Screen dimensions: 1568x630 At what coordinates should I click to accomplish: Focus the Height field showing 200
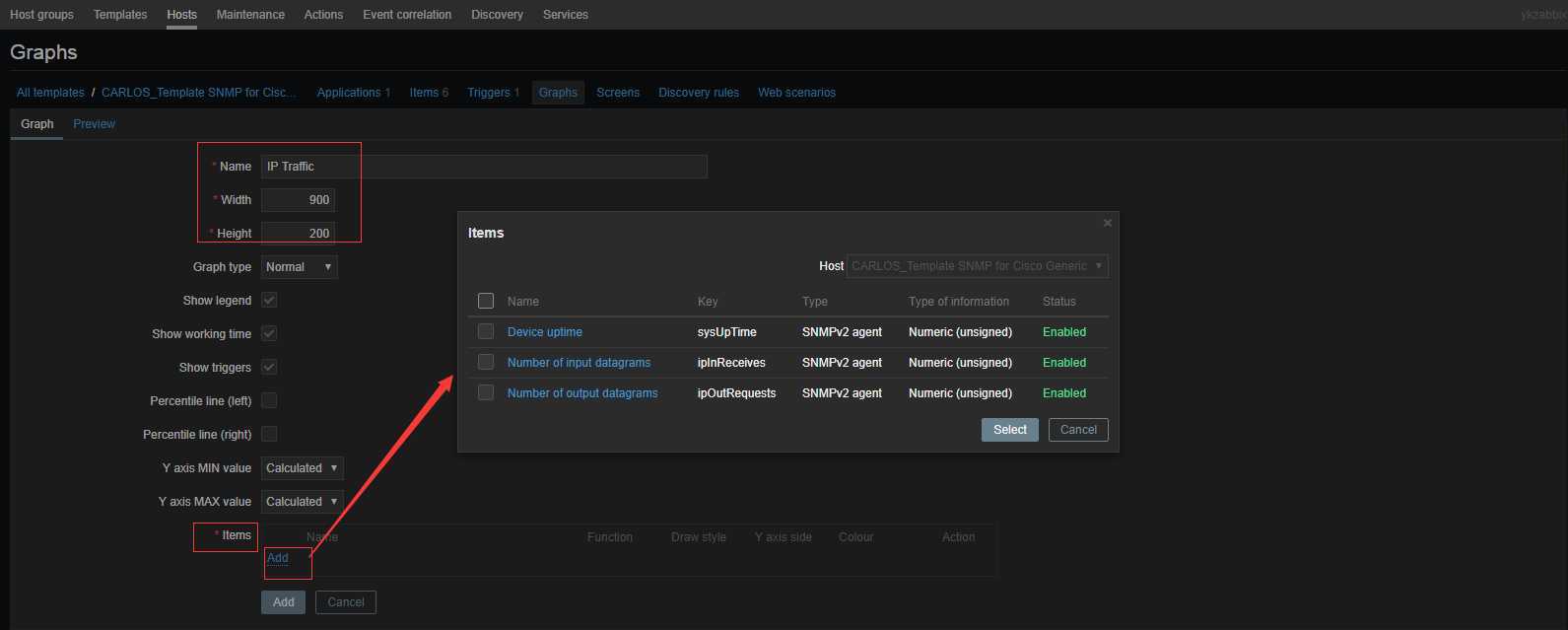click(x=298, y=233)
